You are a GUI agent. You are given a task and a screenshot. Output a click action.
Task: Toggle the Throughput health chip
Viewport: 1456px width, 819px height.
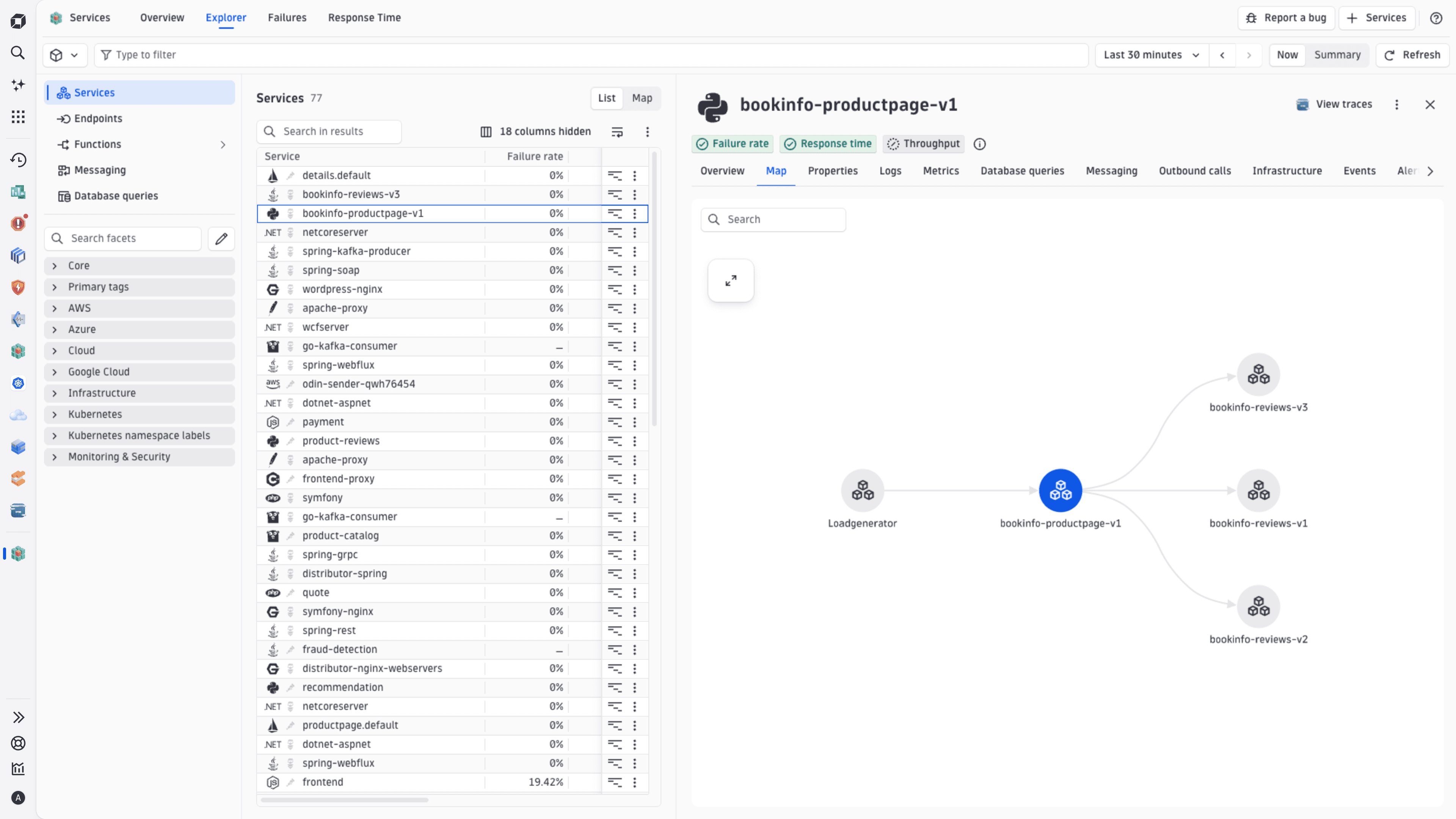[924, 144]
